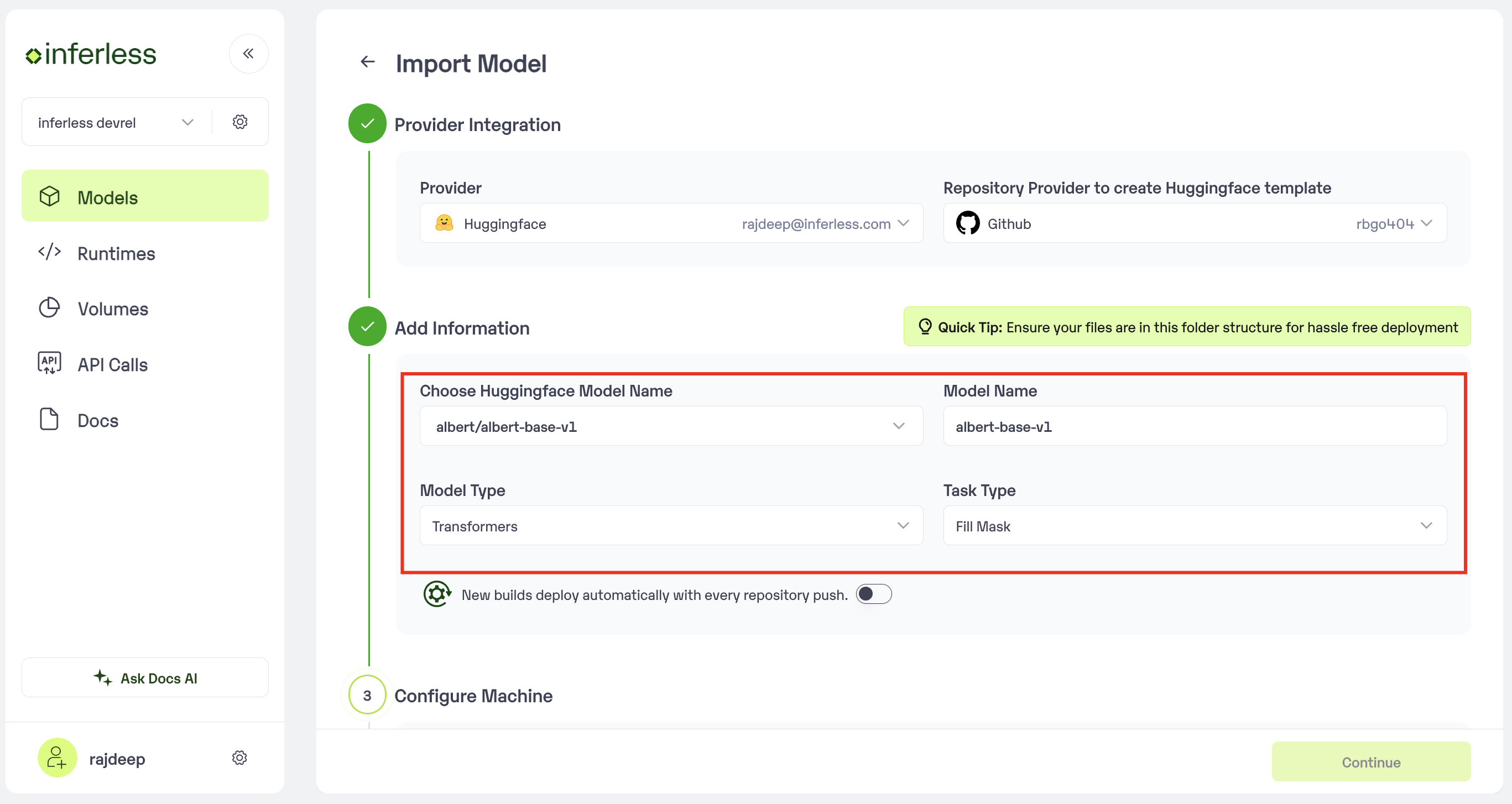
Task: Click the Continue button
Action: [1370, 761]
